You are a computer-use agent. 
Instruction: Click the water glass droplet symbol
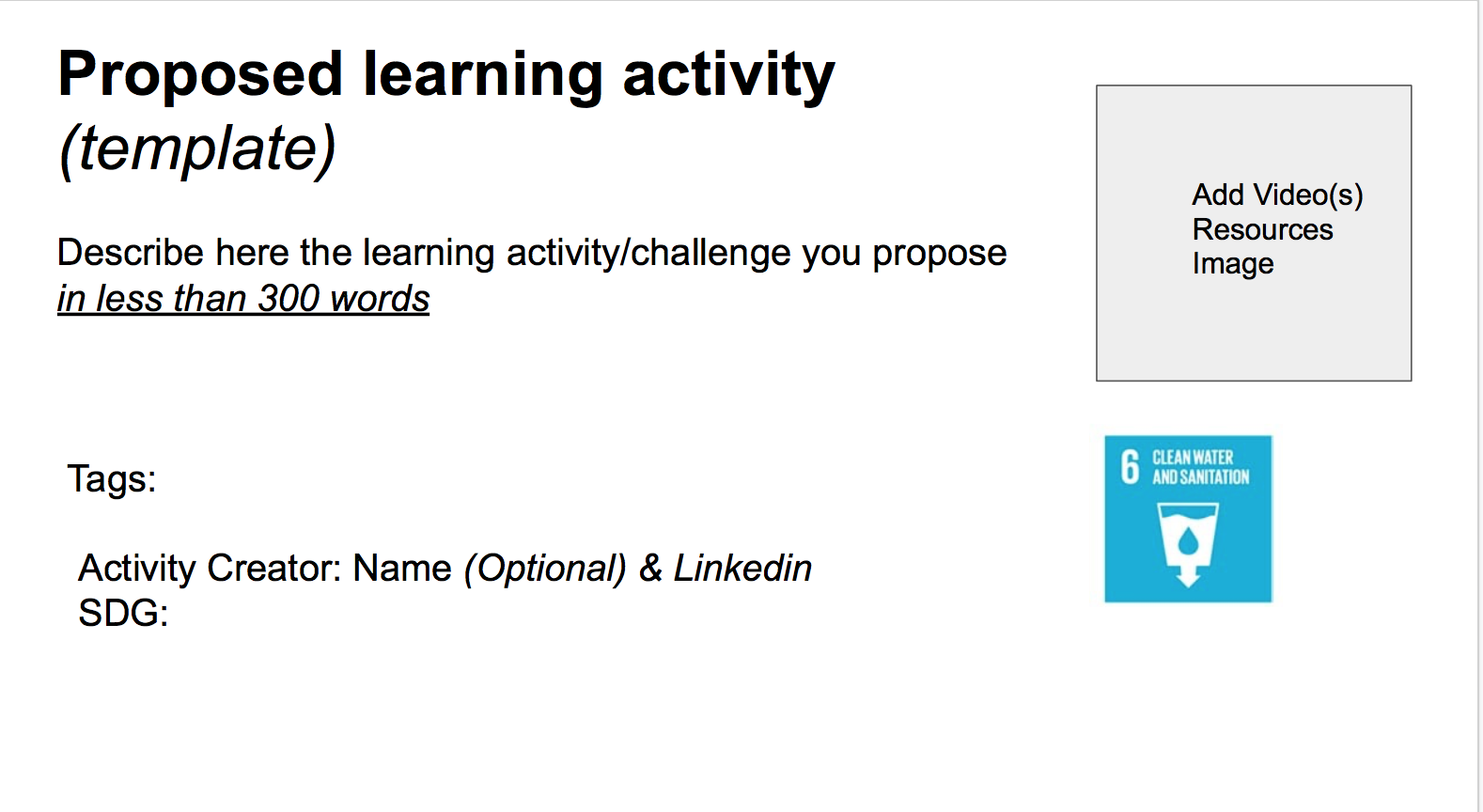point(1188,541)
